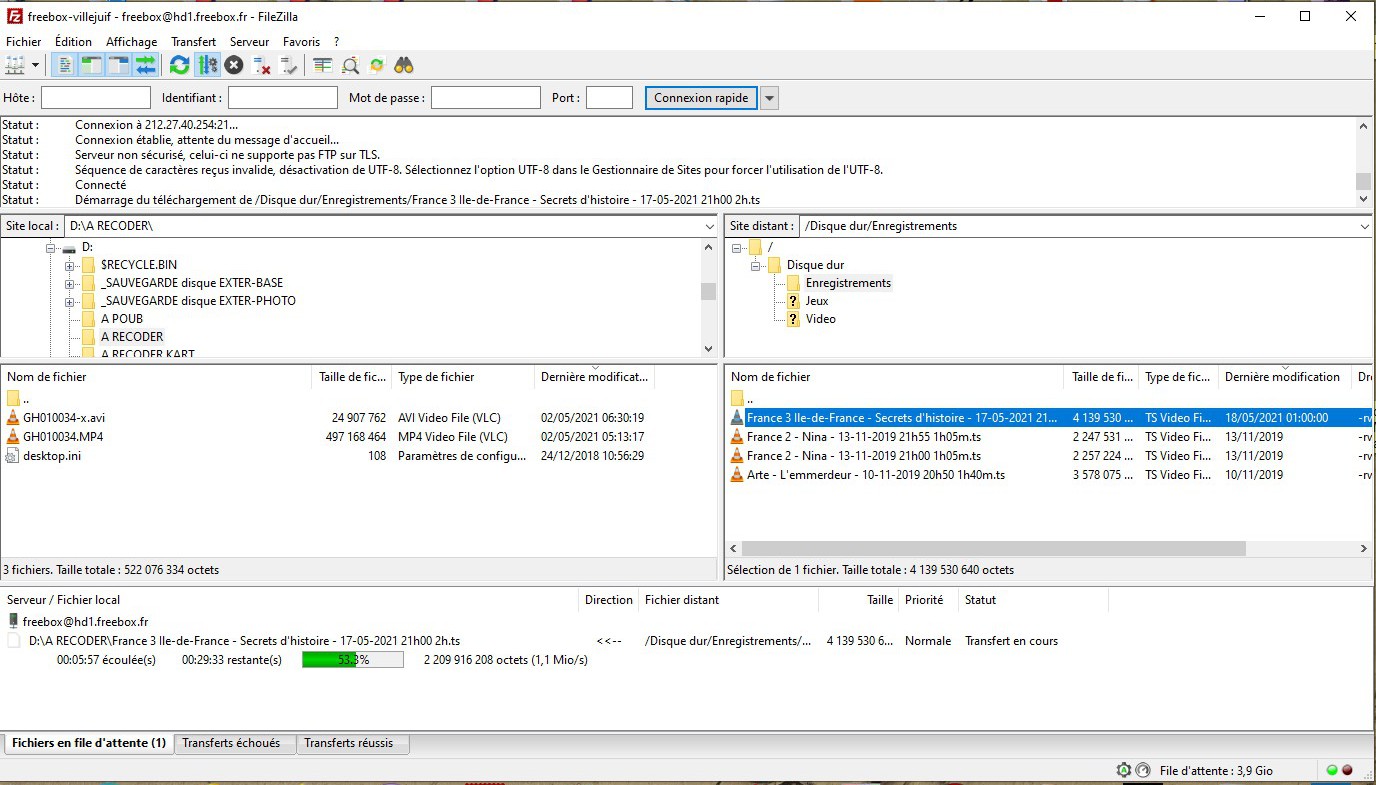Toggle synchronized browsing
The width and height of the screenshot is (1376, 785).
click(x=377, y=65)
